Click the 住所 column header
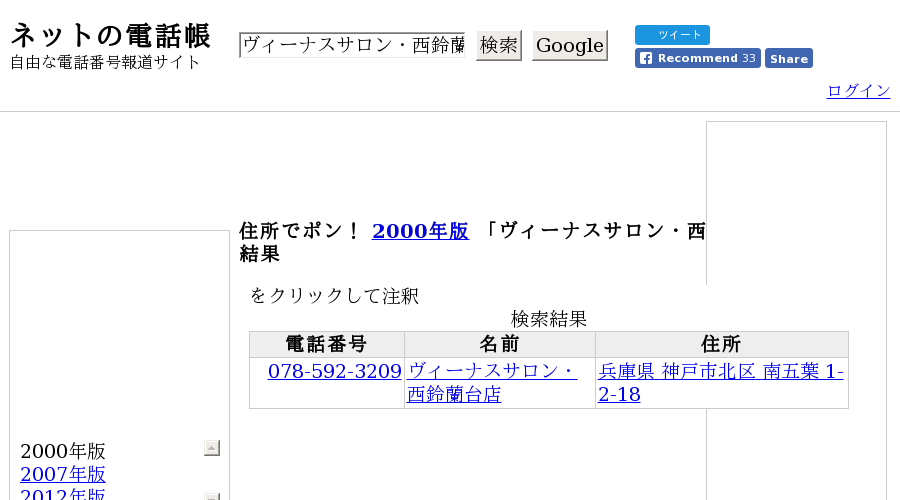The width and height of the screenshot is (900, 500). pos(721,344)
